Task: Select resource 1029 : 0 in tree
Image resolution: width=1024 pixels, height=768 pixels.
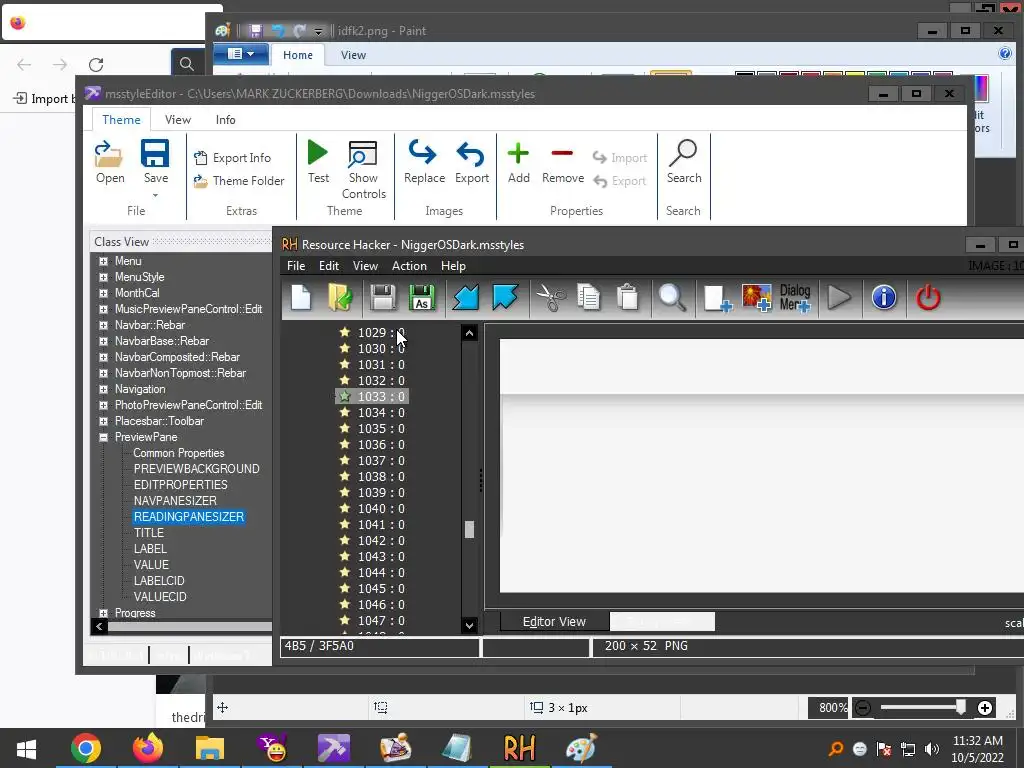Action: pos(381,332)
